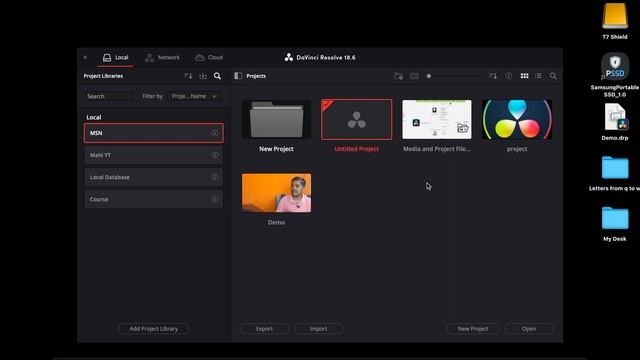
Task: Click the Open button
Action: 529,329
